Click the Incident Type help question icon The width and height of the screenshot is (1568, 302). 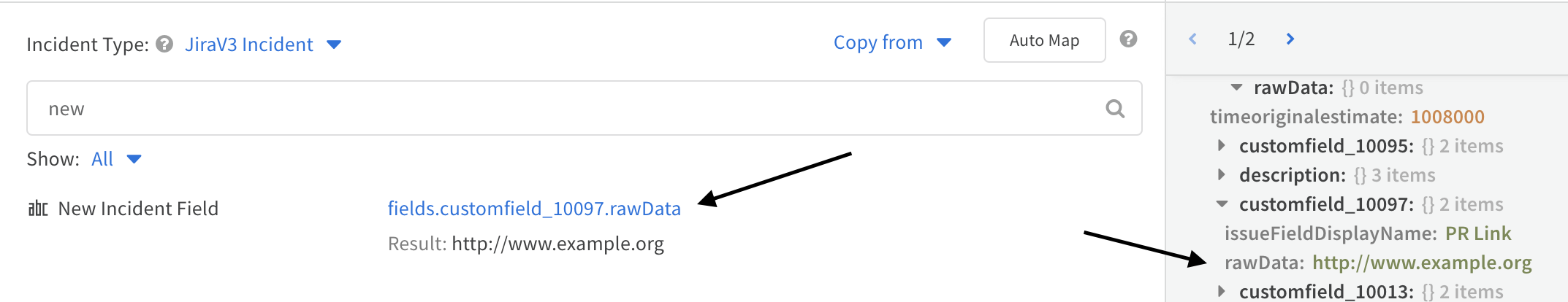point(165,44)
